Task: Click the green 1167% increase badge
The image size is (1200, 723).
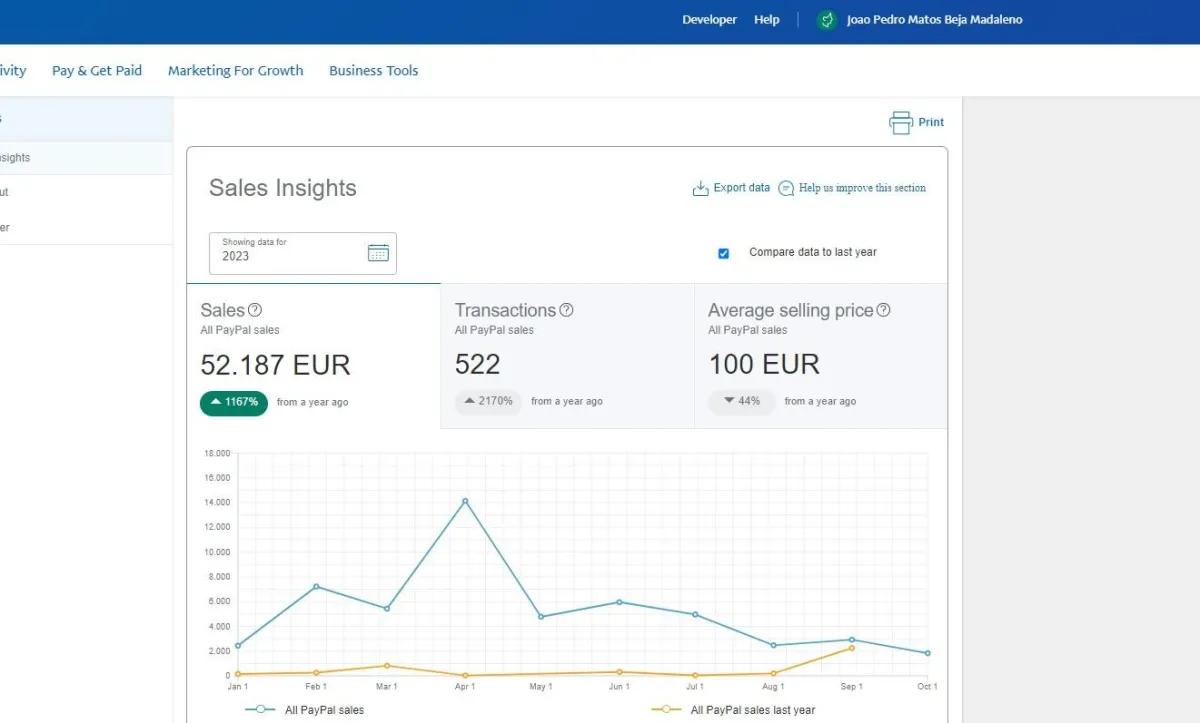Action: pyautogui.click(x=234, y=402)
